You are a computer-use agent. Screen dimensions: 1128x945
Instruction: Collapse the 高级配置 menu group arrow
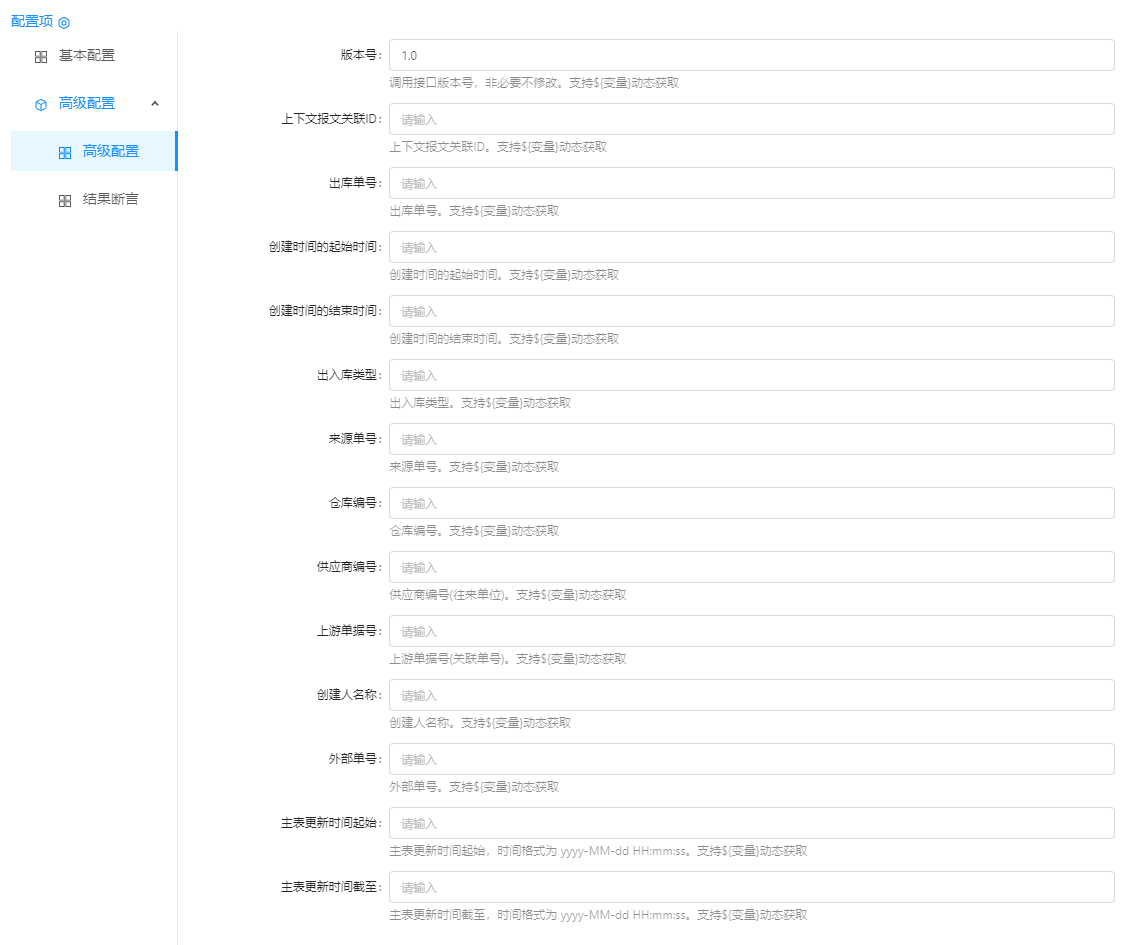(155, 103)
